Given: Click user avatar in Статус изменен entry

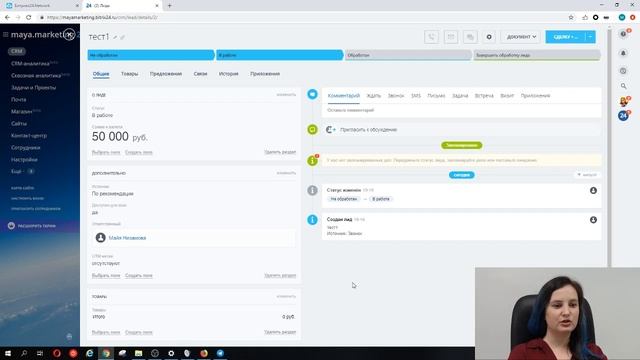Looking at the screenshot, I should coord(593,191).
